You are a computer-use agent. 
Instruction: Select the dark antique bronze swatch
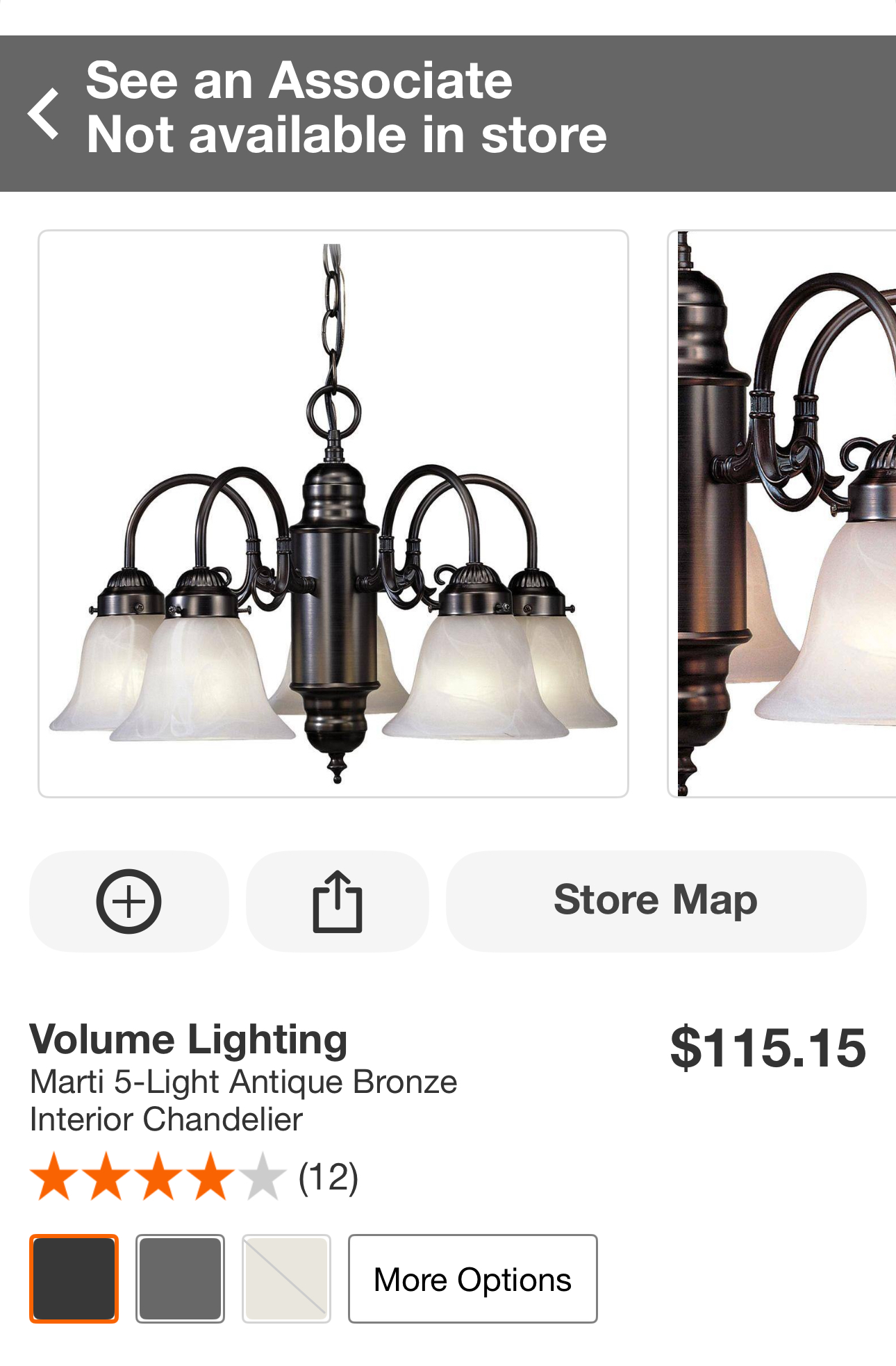click(x=74, y=1278)
